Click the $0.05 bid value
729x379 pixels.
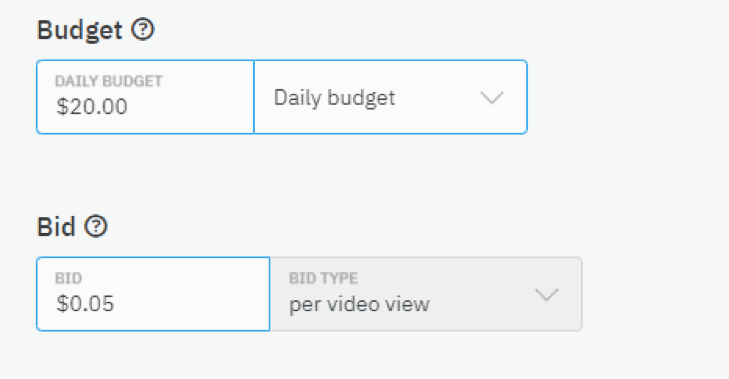click(85, 303)
